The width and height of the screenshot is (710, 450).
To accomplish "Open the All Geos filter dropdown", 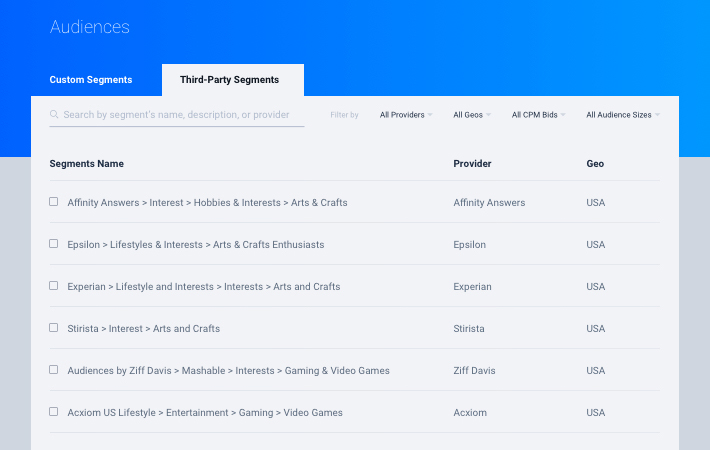I will [x=472, y=115].
